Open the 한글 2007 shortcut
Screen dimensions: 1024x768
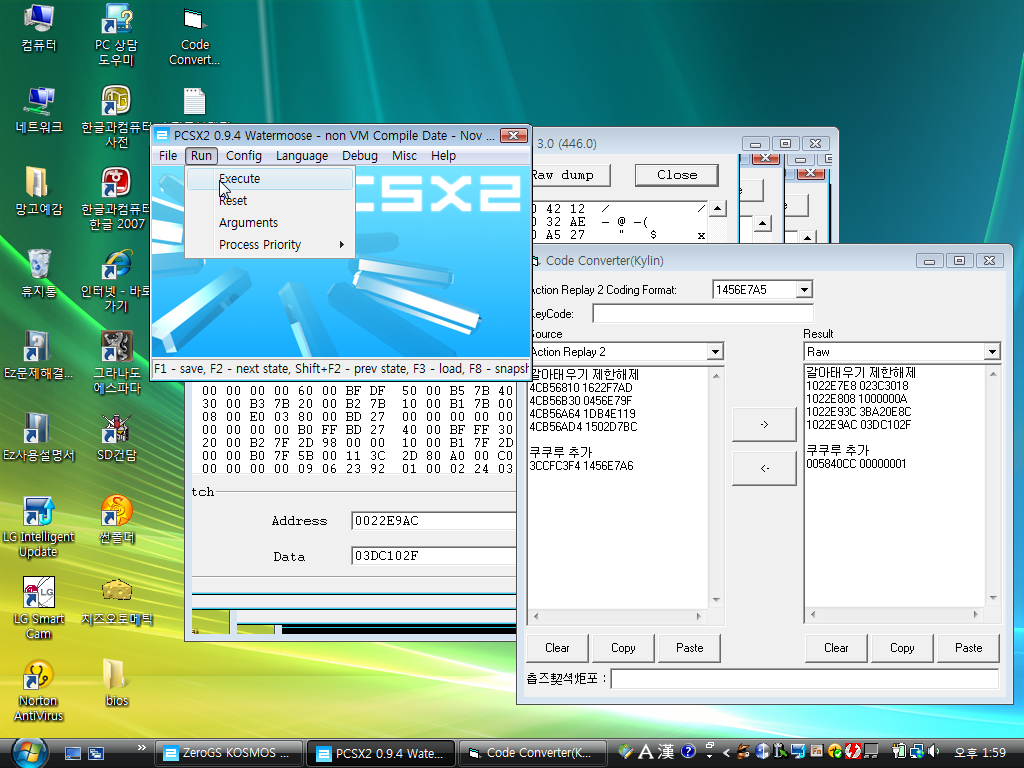point(116,199)
